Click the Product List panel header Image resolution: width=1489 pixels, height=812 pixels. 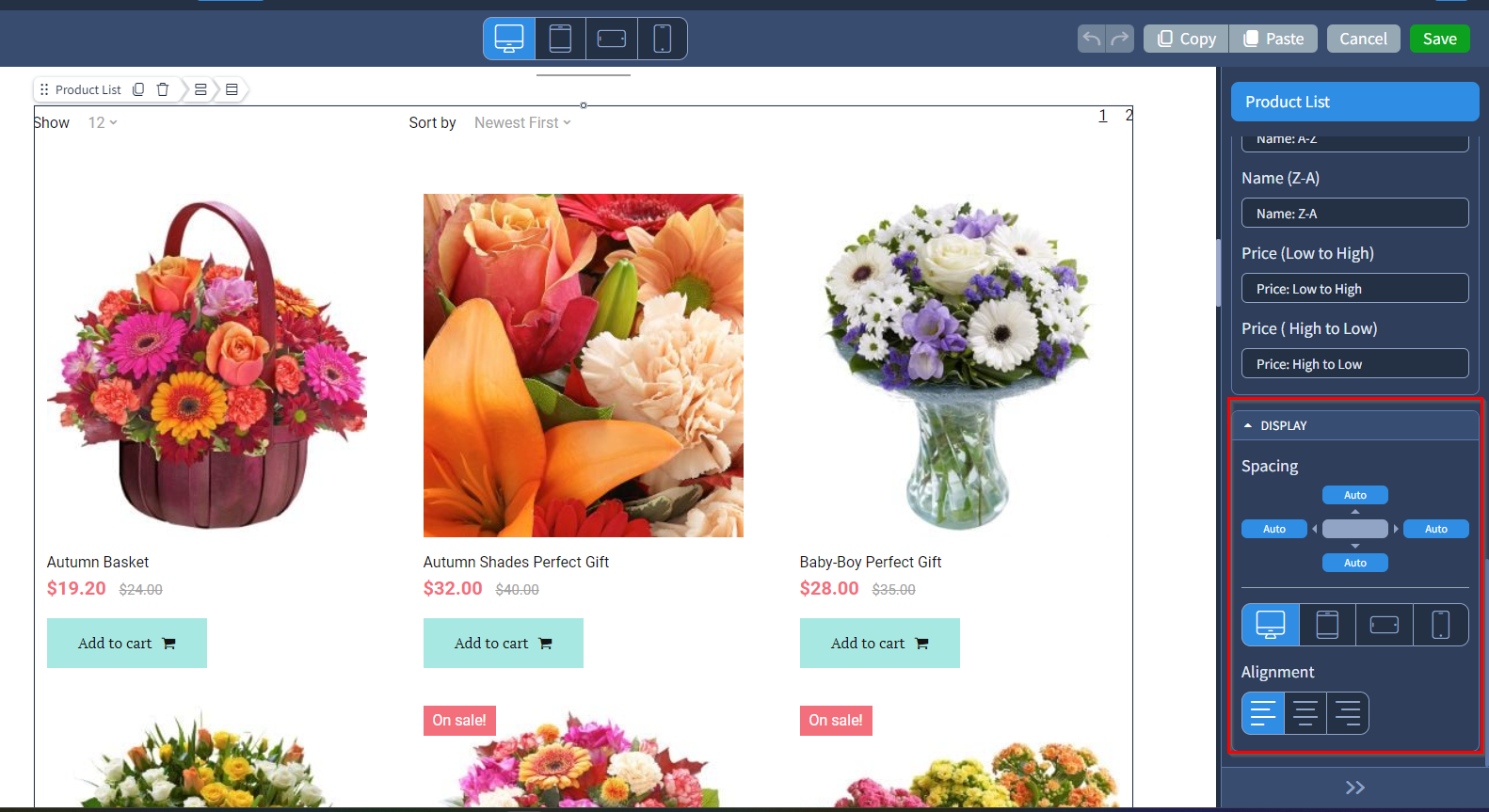tap(1355, 102)
